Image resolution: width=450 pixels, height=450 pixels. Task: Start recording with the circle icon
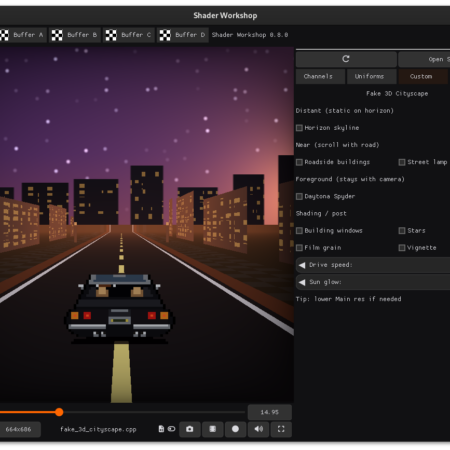tap(235, 429)
